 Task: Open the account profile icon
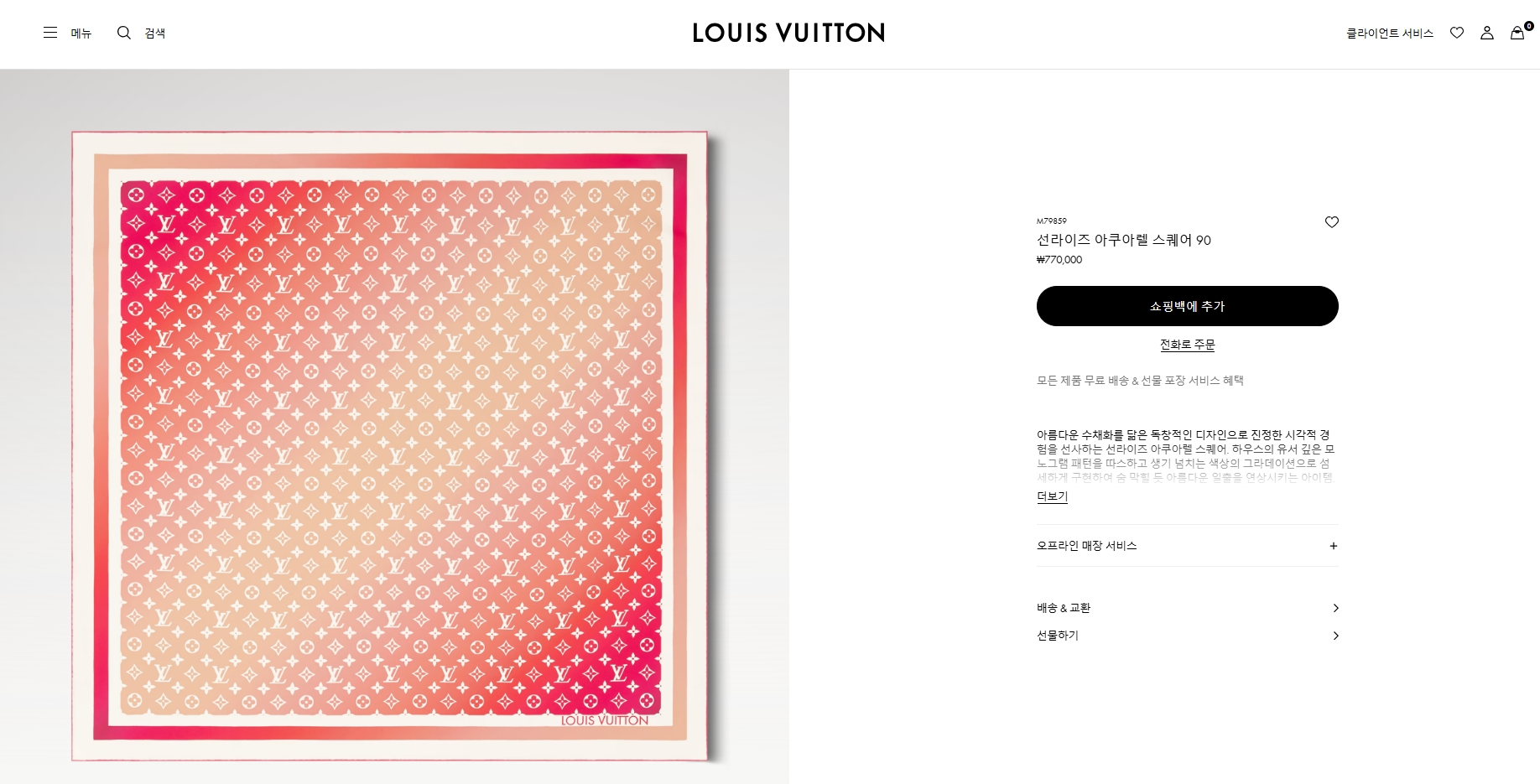point(1487,33)
